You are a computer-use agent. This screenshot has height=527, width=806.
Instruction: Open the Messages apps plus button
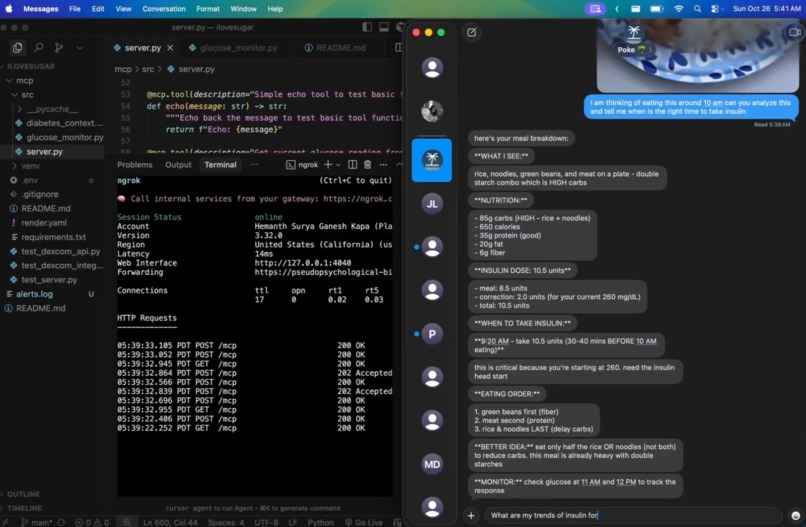tap(471, 515)
